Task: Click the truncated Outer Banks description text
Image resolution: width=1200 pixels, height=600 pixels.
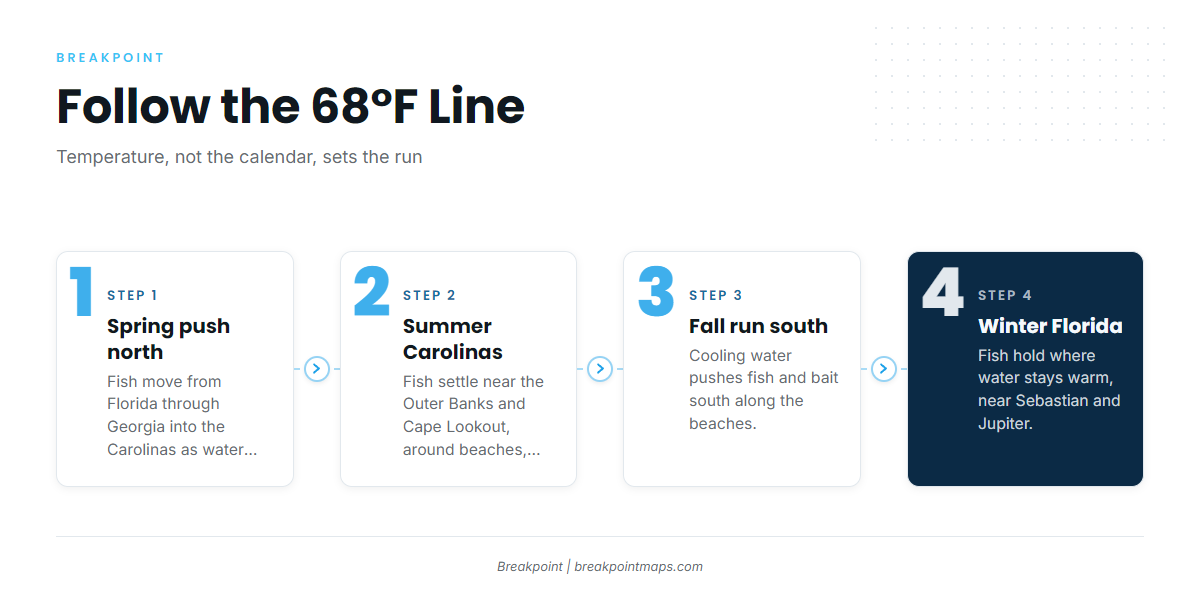Action: coord(473,415)
